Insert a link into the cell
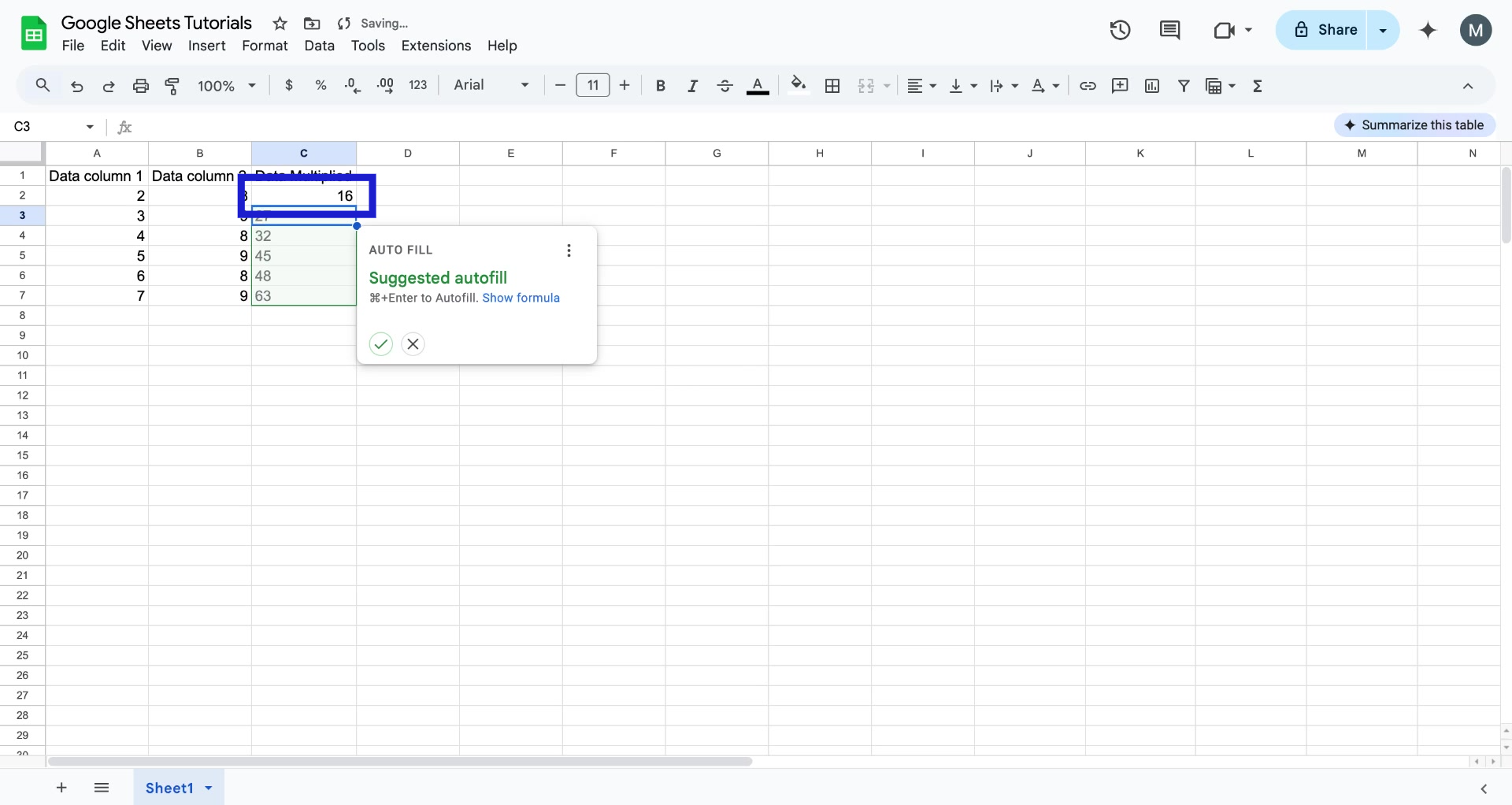Image resolution: width=1512 pixels, height=805 pixels. point(1088,85)
